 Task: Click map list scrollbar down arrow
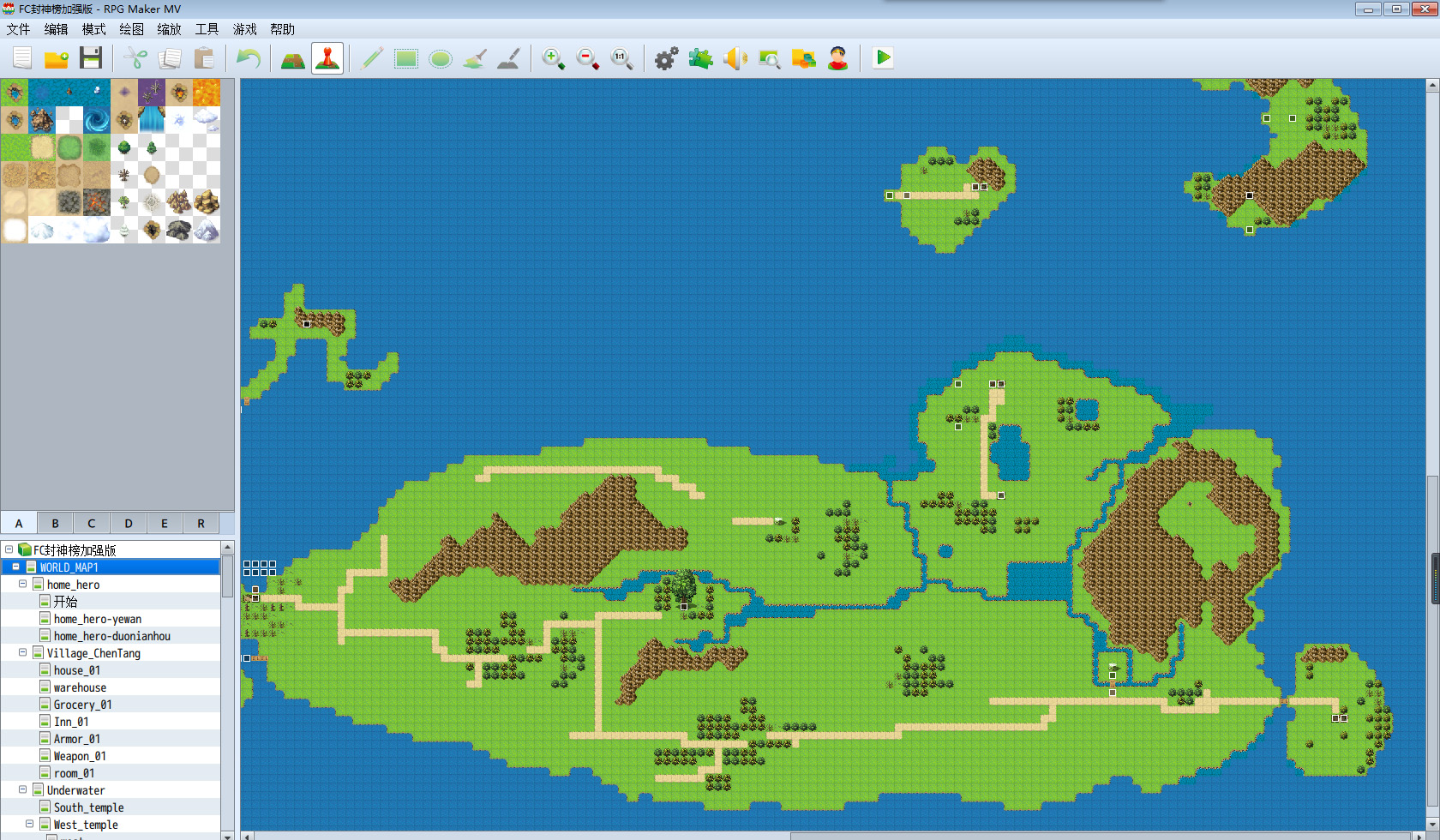(227, 835)
